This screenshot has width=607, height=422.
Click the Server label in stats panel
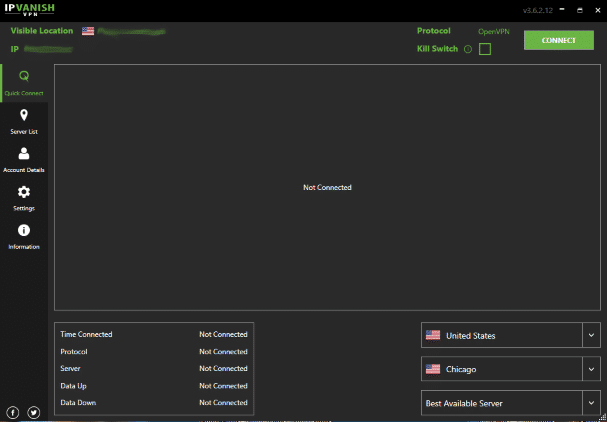(70, 369)
